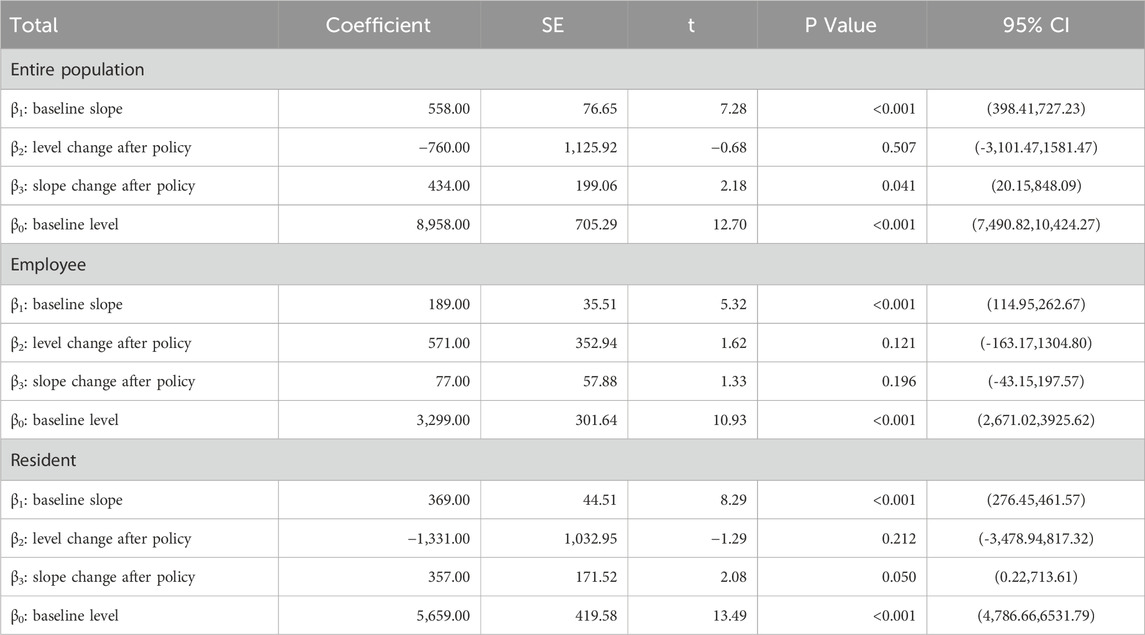
Task: Click coefficient value 3,299.00
Action: coord(443,420)
